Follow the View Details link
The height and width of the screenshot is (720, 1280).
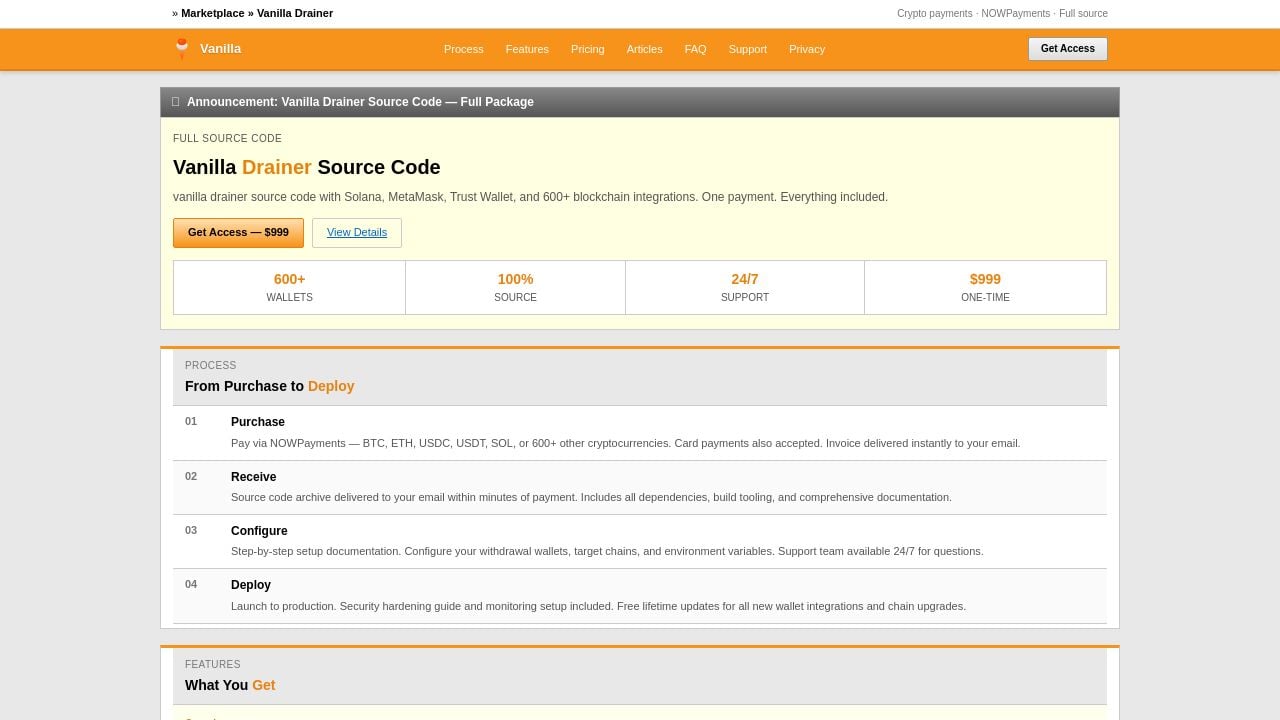(x=357, y=233)
